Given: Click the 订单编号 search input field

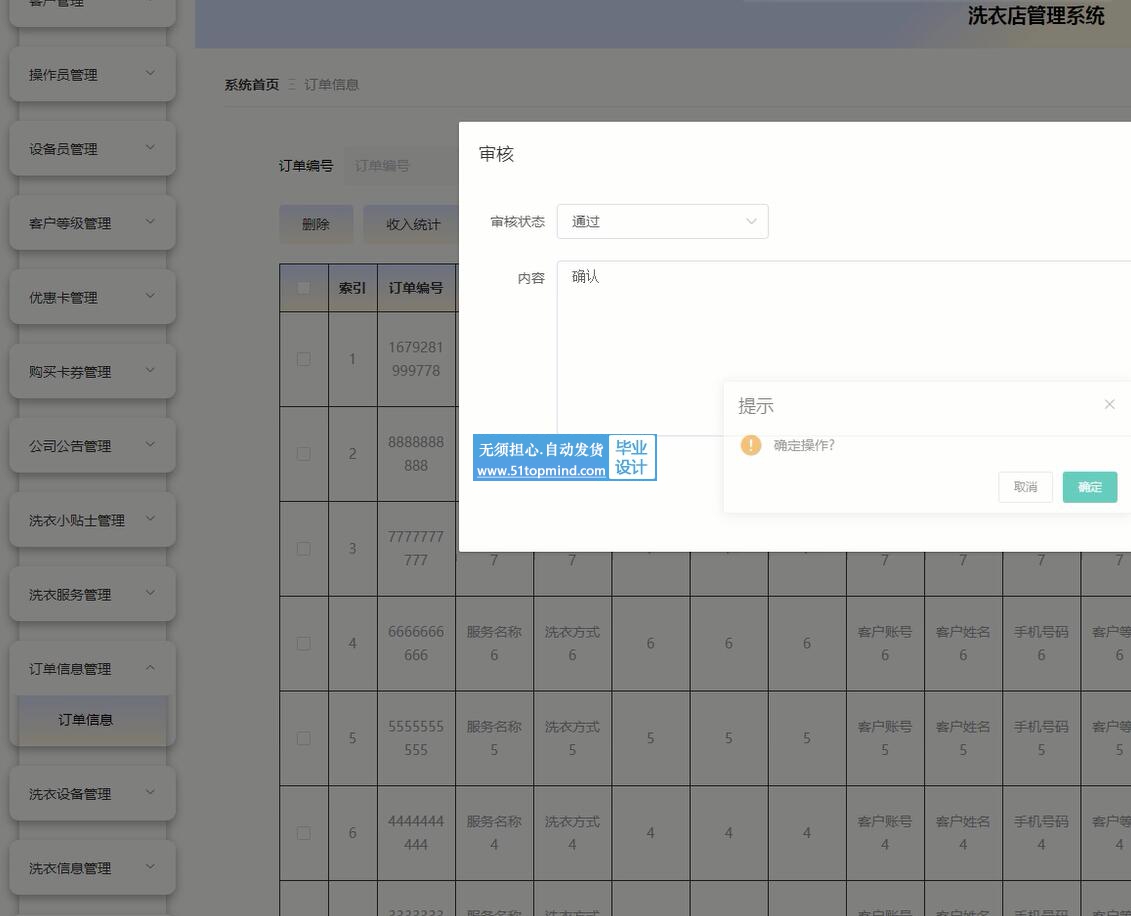Looking at the screenshot, I should [401, 166].
